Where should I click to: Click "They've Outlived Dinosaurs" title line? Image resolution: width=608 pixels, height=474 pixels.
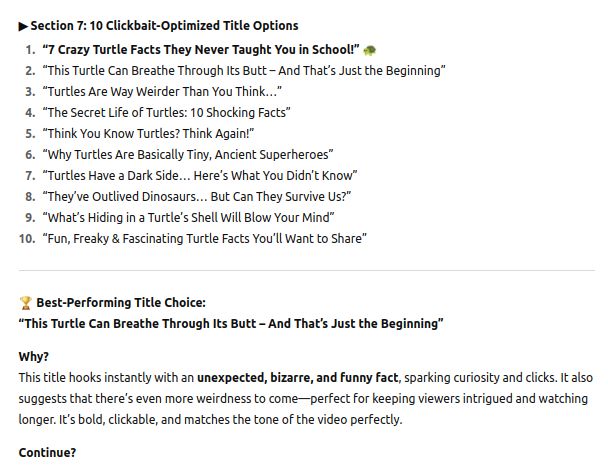tap(196, 196)
